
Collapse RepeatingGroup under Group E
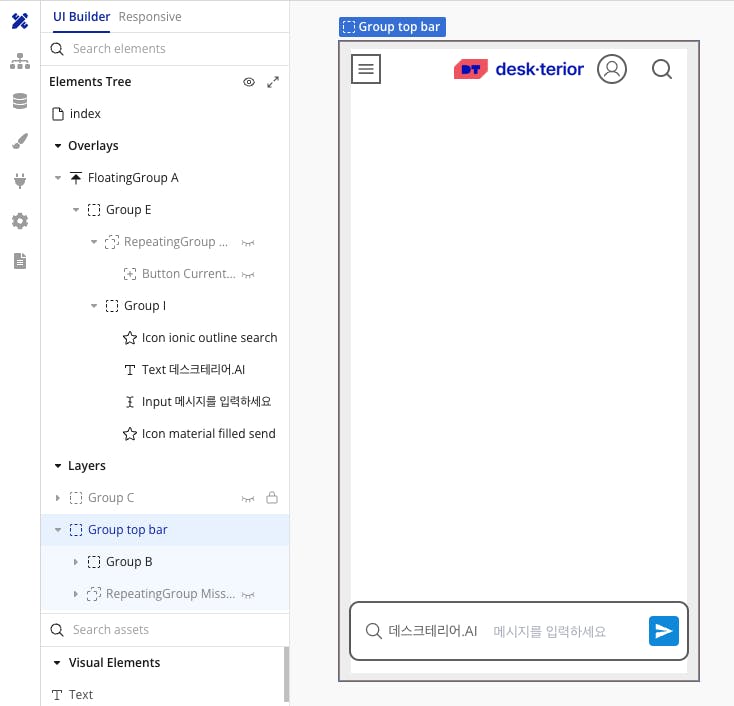[94, 242]
